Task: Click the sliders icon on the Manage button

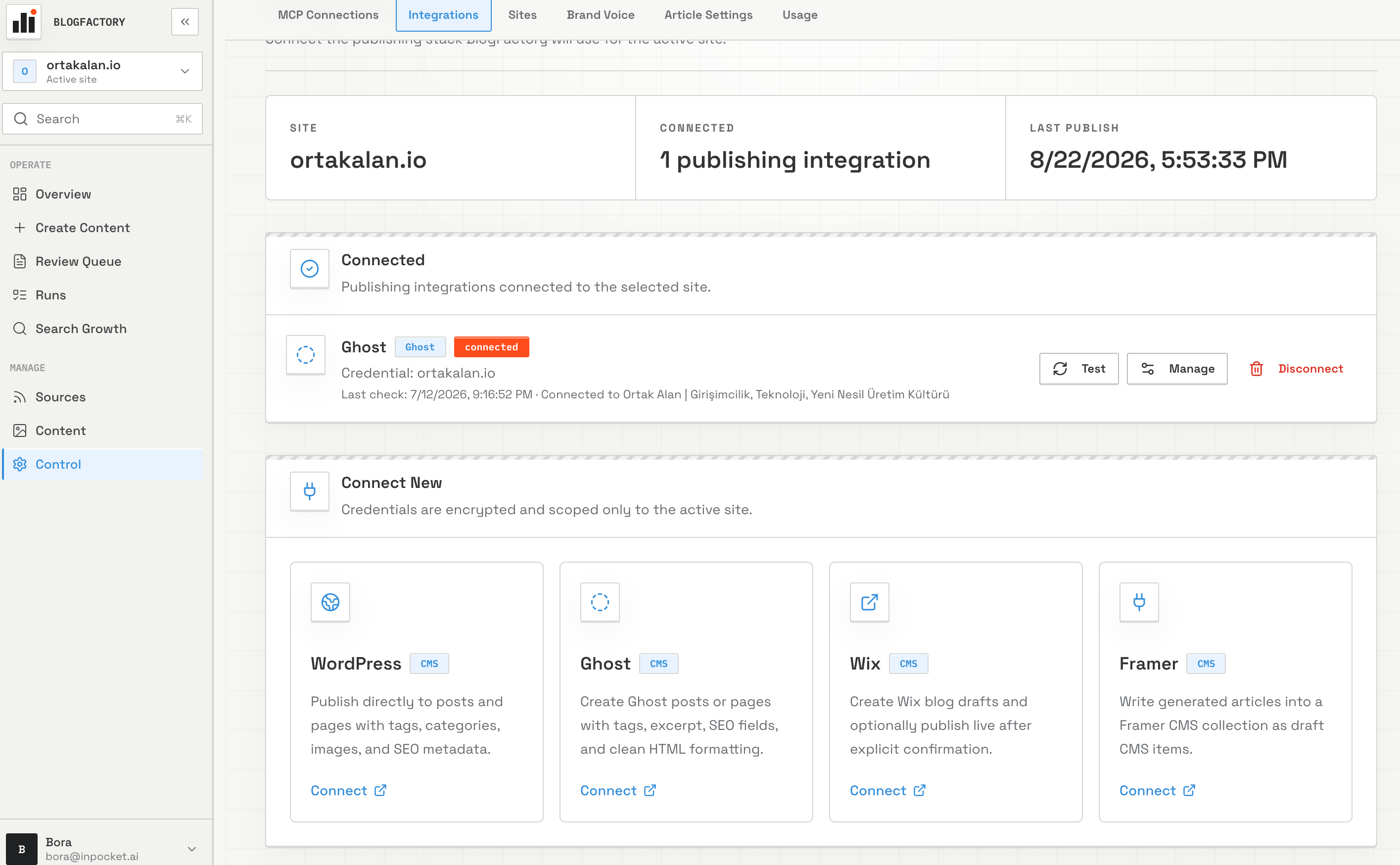Action: (1148, 369)
